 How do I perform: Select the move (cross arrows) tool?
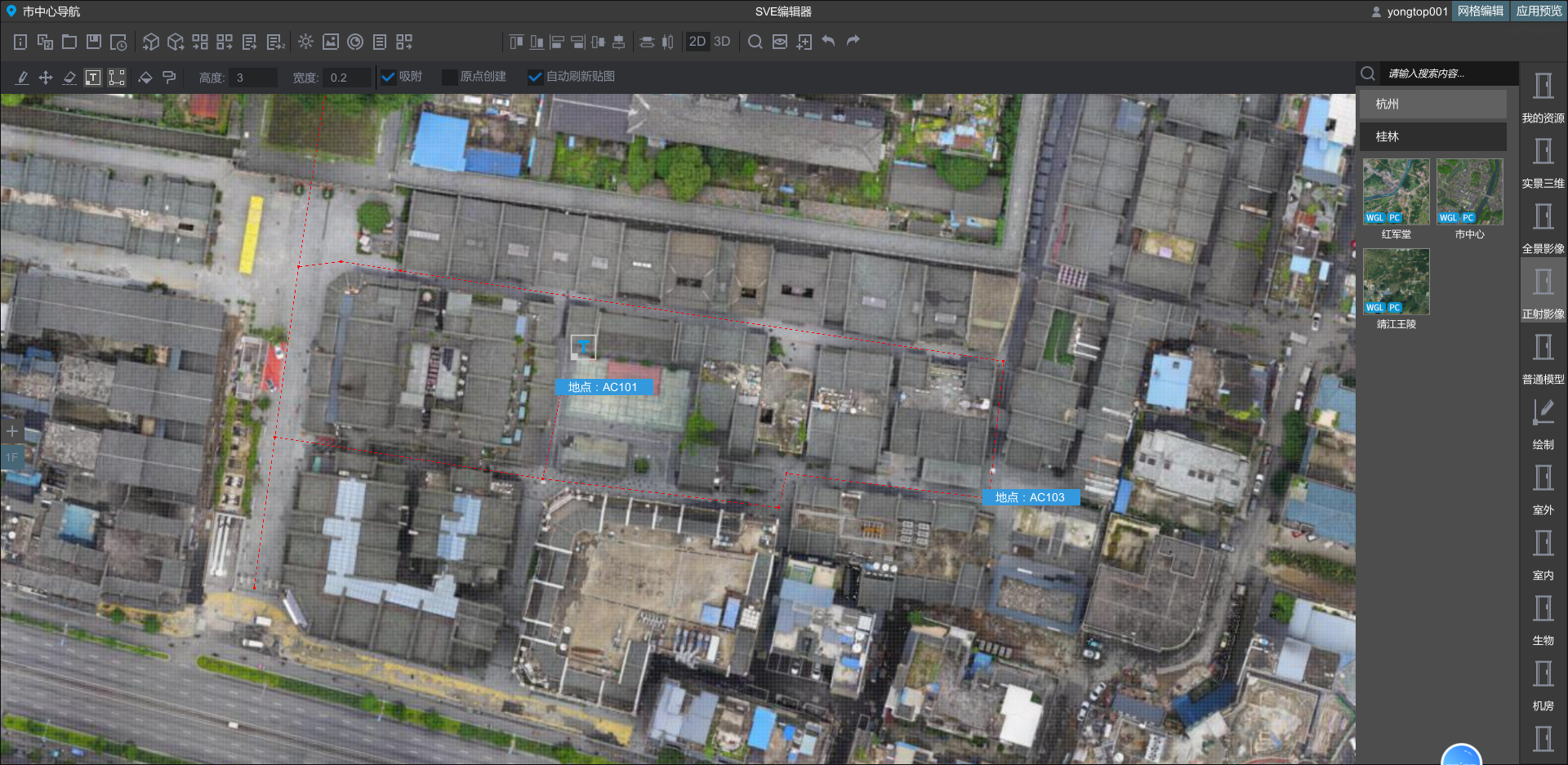click(46, 77)
